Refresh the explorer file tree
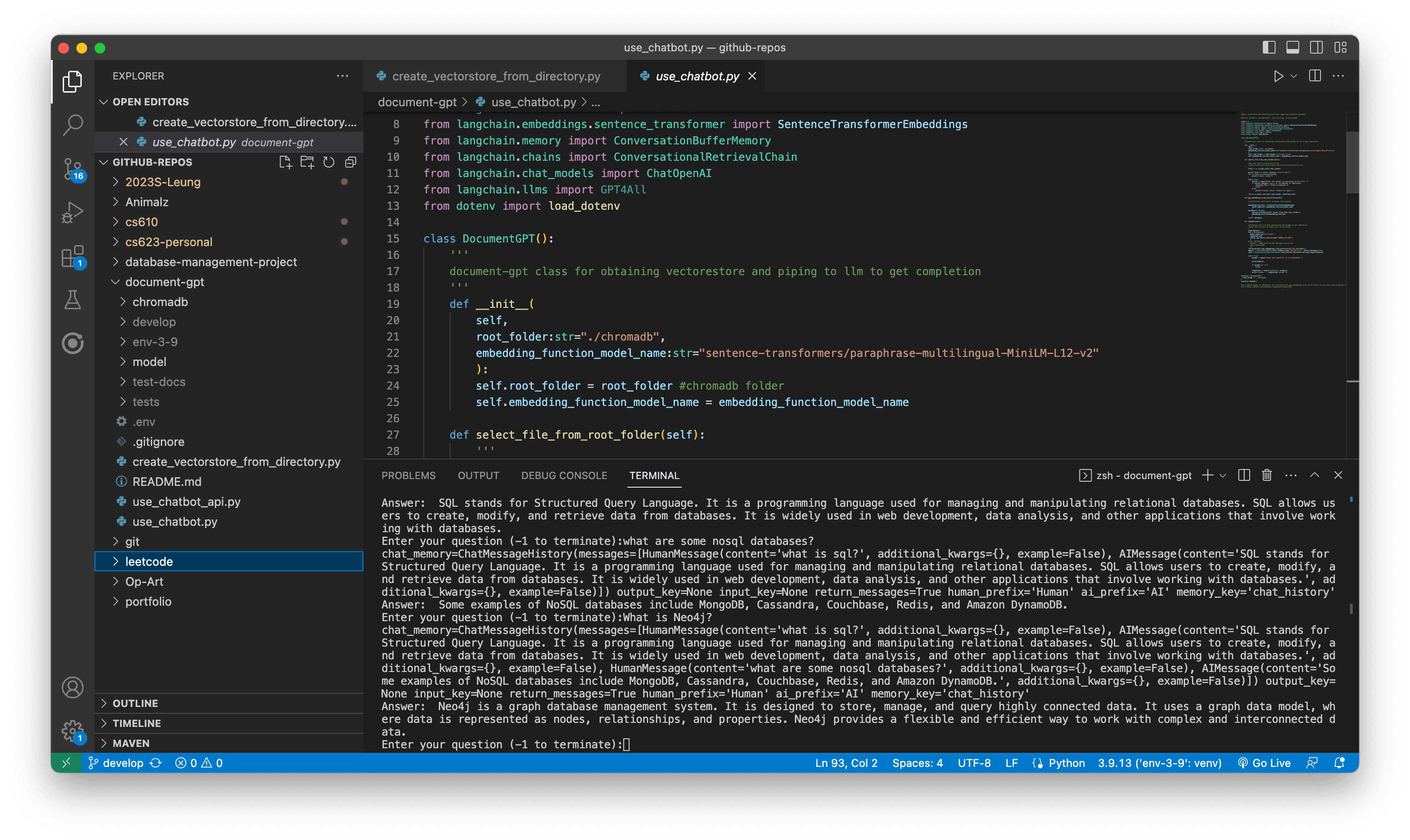Viewport: 1410px width, 840px height. 328,163
